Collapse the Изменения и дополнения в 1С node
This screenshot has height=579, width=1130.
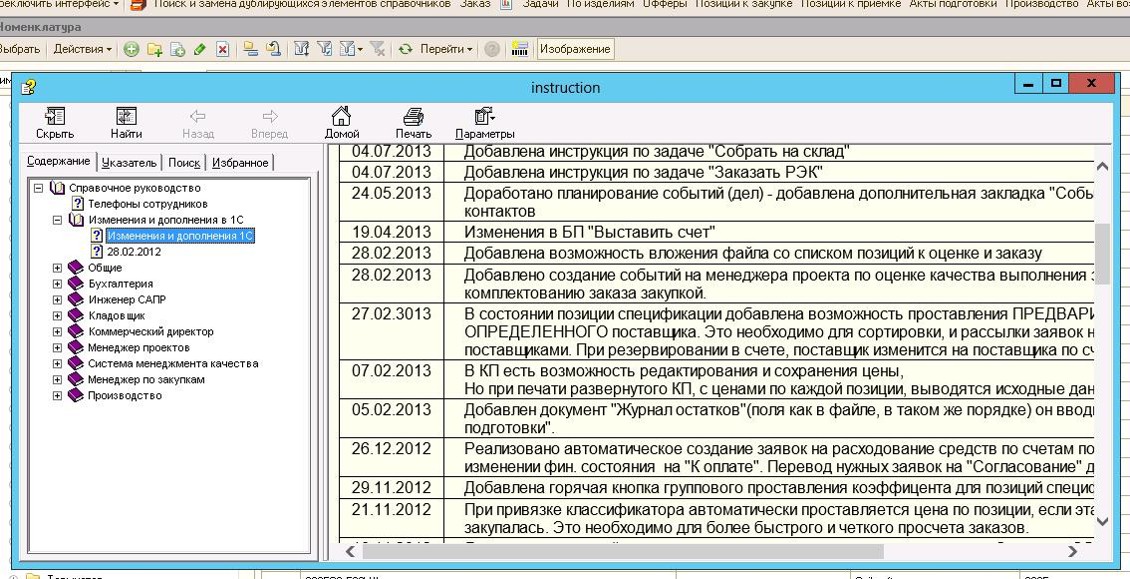point(58,220)
